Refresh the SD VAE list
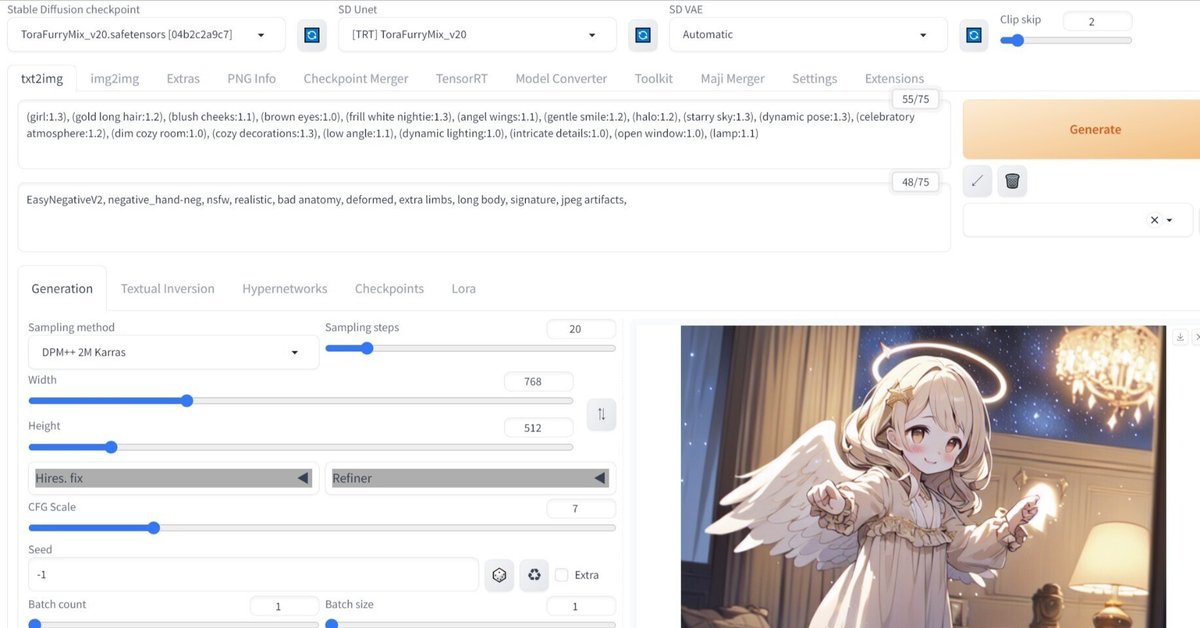Image resolution: width=1200 pixels, height=628 pixels. (x=971, y=34)
